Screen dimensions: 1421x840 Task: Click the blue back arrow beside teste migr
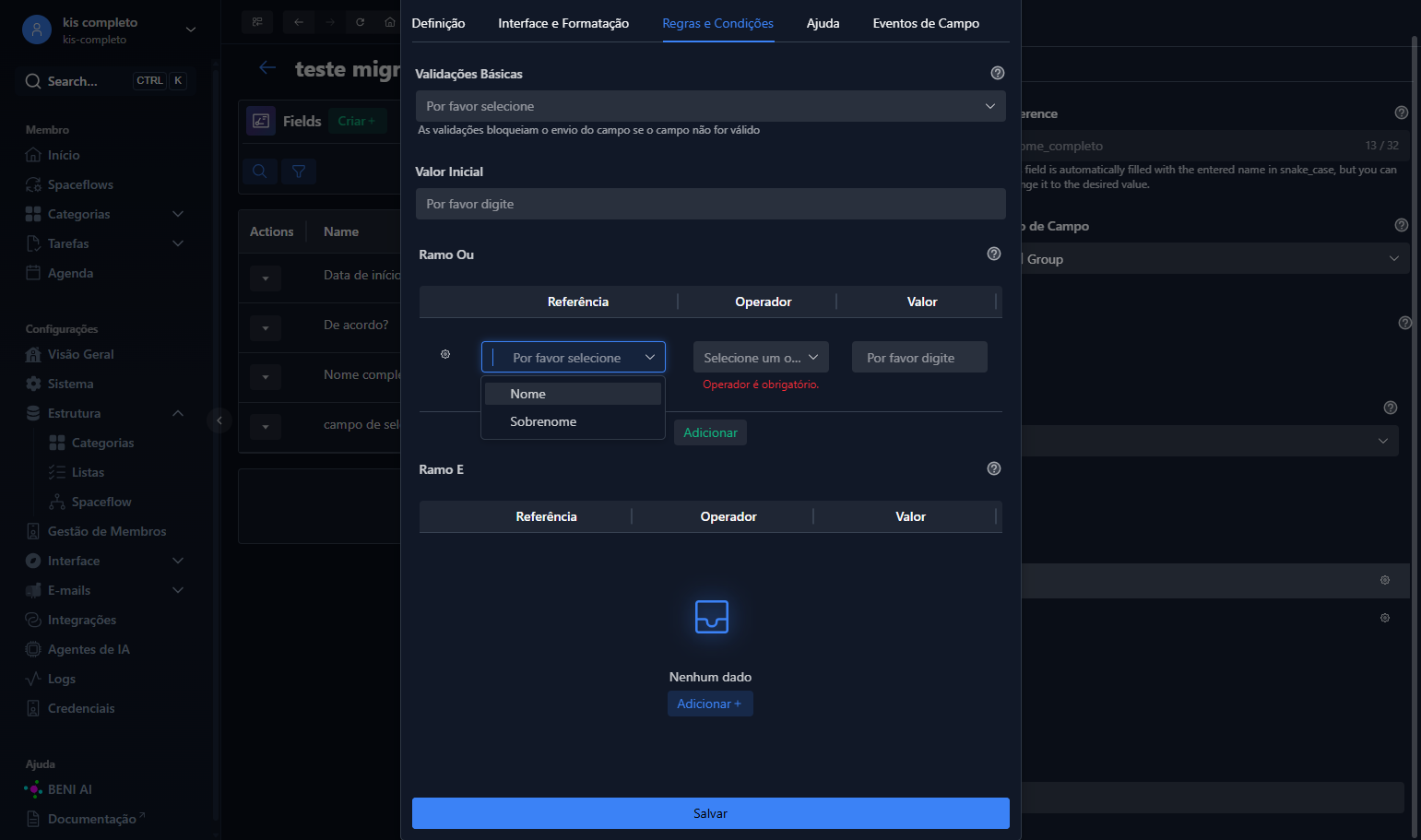267,67
